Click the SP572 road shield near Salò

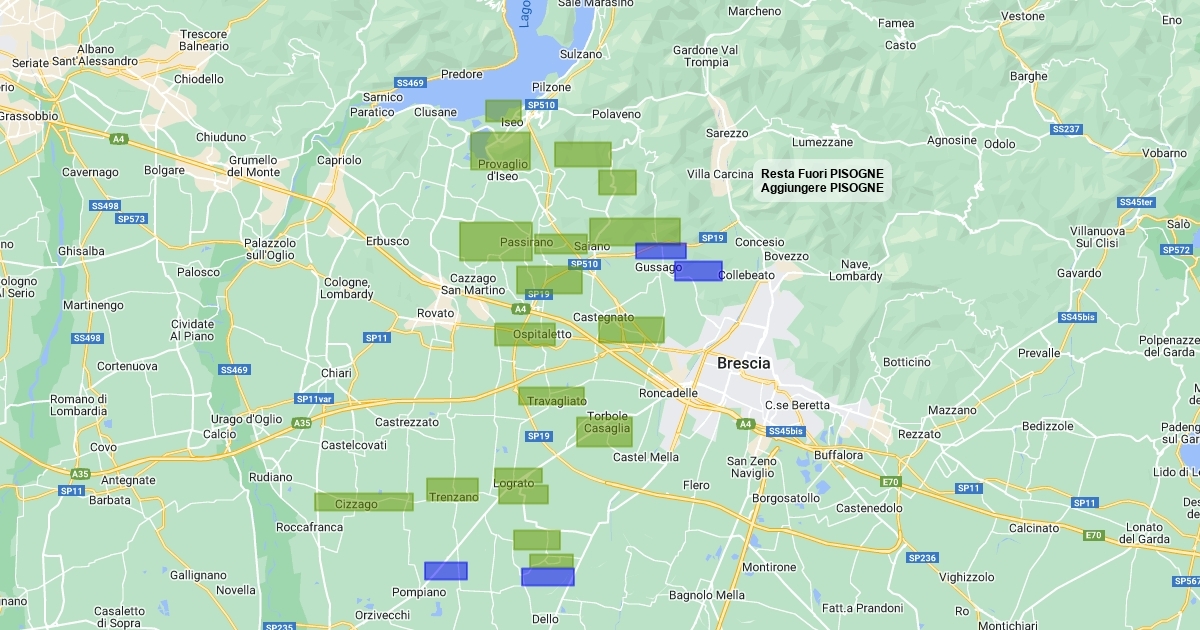tap(1176, 249)
